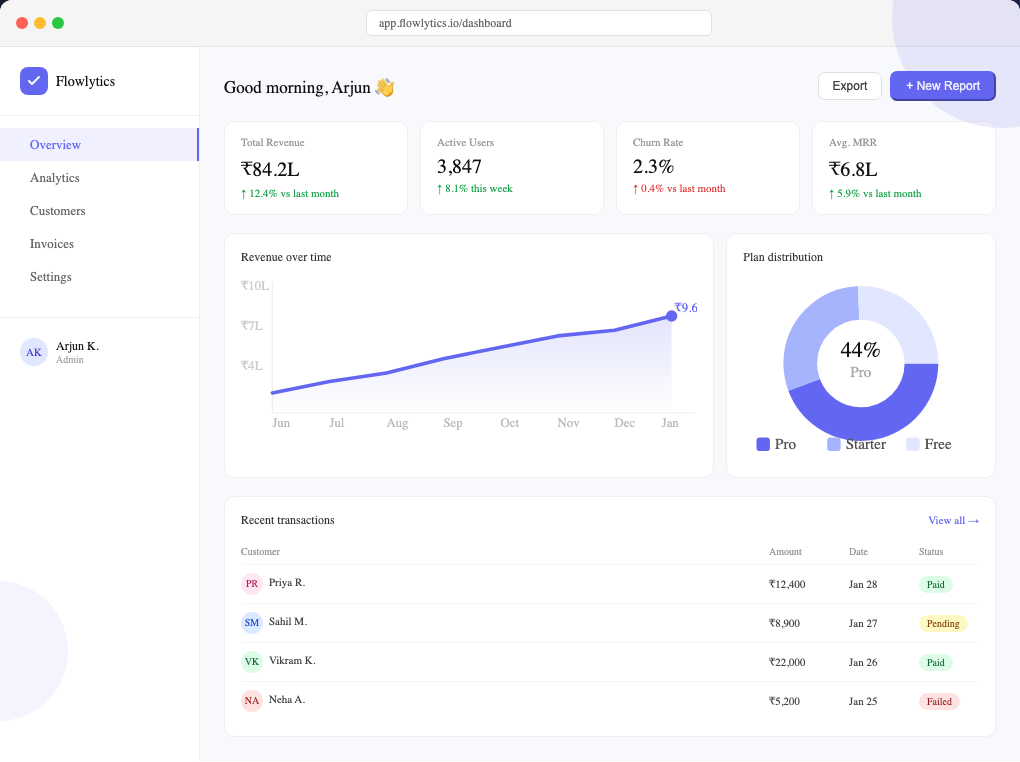Image resolution: width=1020 pixels, height=762 pixels.
Task: Open the Avg. MRR card
Action: tap(904, 168)
